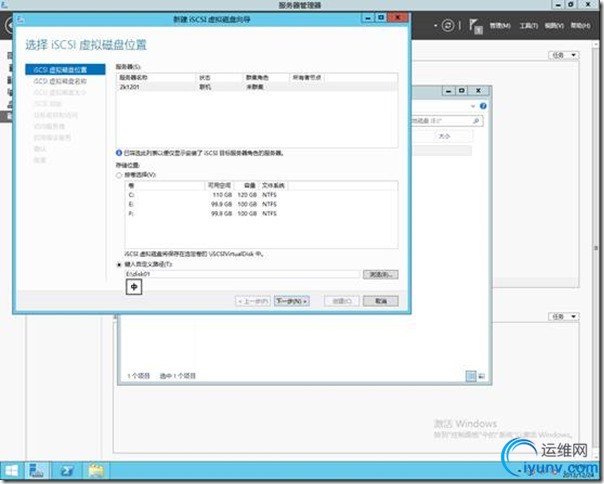Switch Explorer to large icons view
Image resolution: width=604 pixels, height=484 pixels.
click(482, 376)
